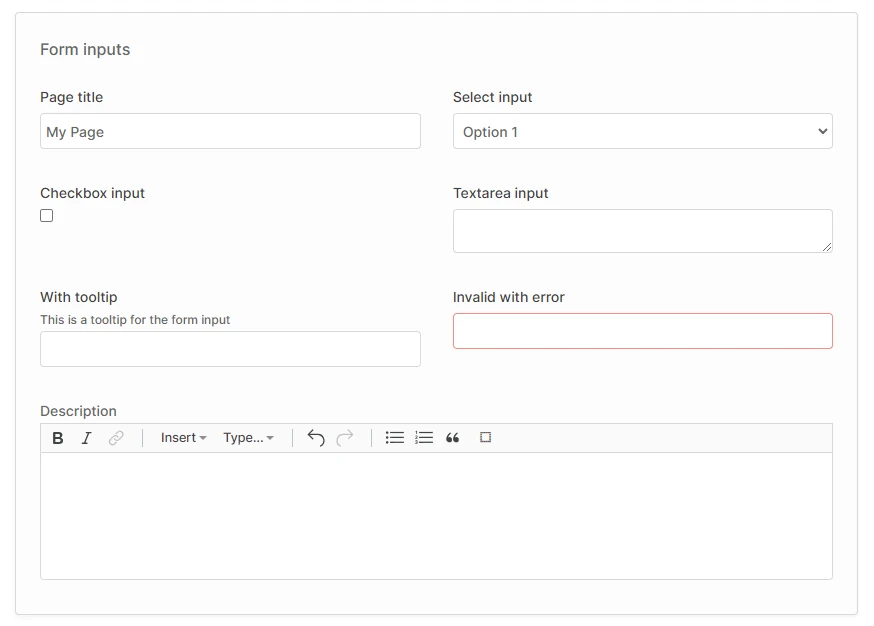Create a bulleted list in the editor
This screenshot has height=626, width=874.
[394, 437]
